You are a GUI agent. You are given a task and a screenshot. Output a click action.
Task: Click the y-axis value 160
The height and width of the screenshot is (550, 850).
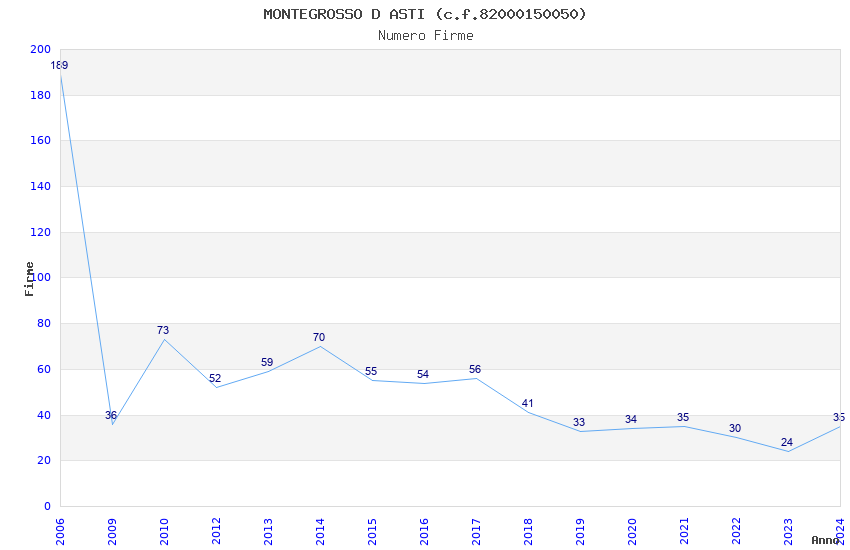pyautogui.click(x=40, y=140)
